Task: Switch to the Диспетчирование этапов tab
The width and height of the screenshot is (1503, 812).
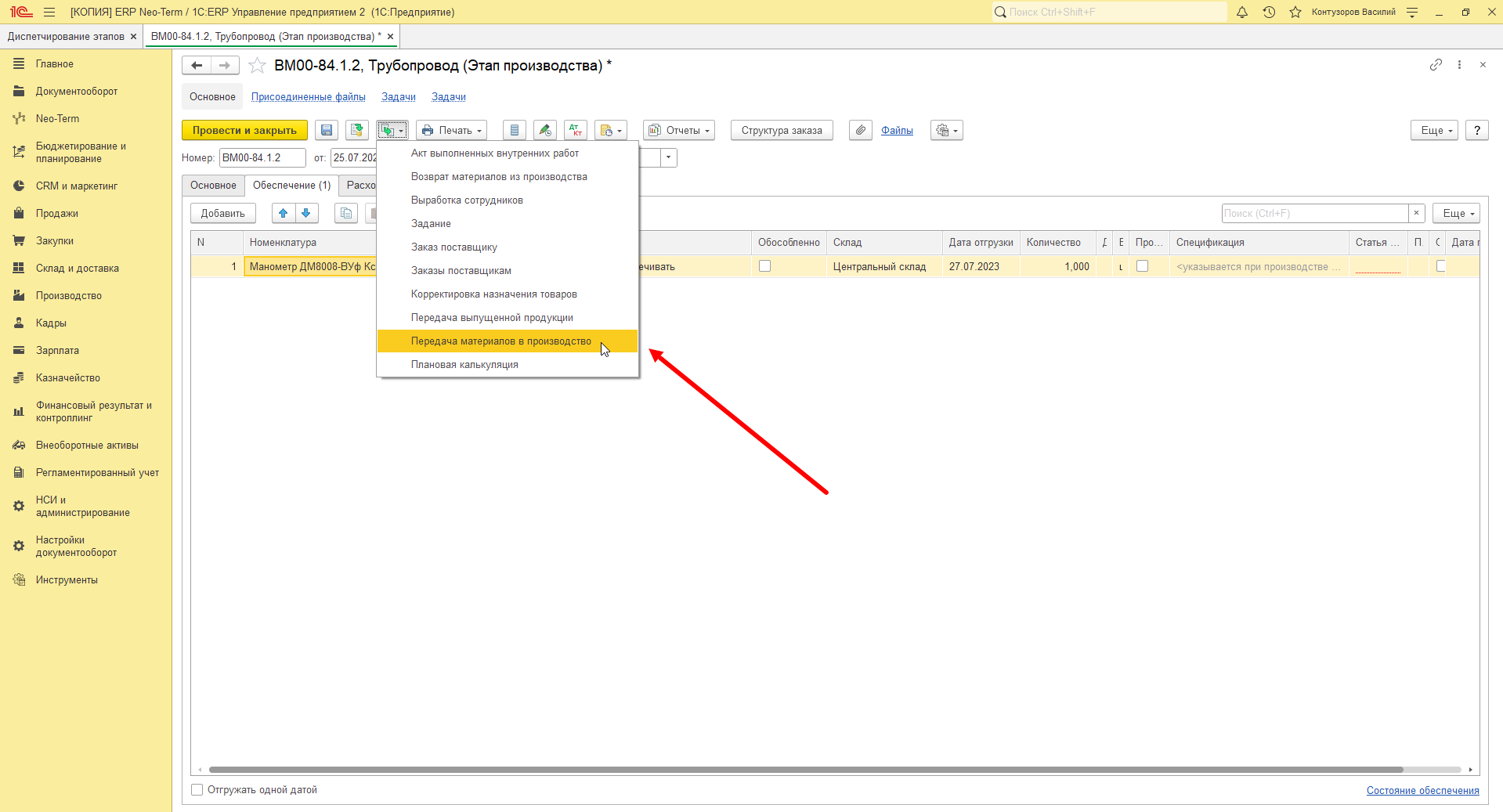Action: 66,37
